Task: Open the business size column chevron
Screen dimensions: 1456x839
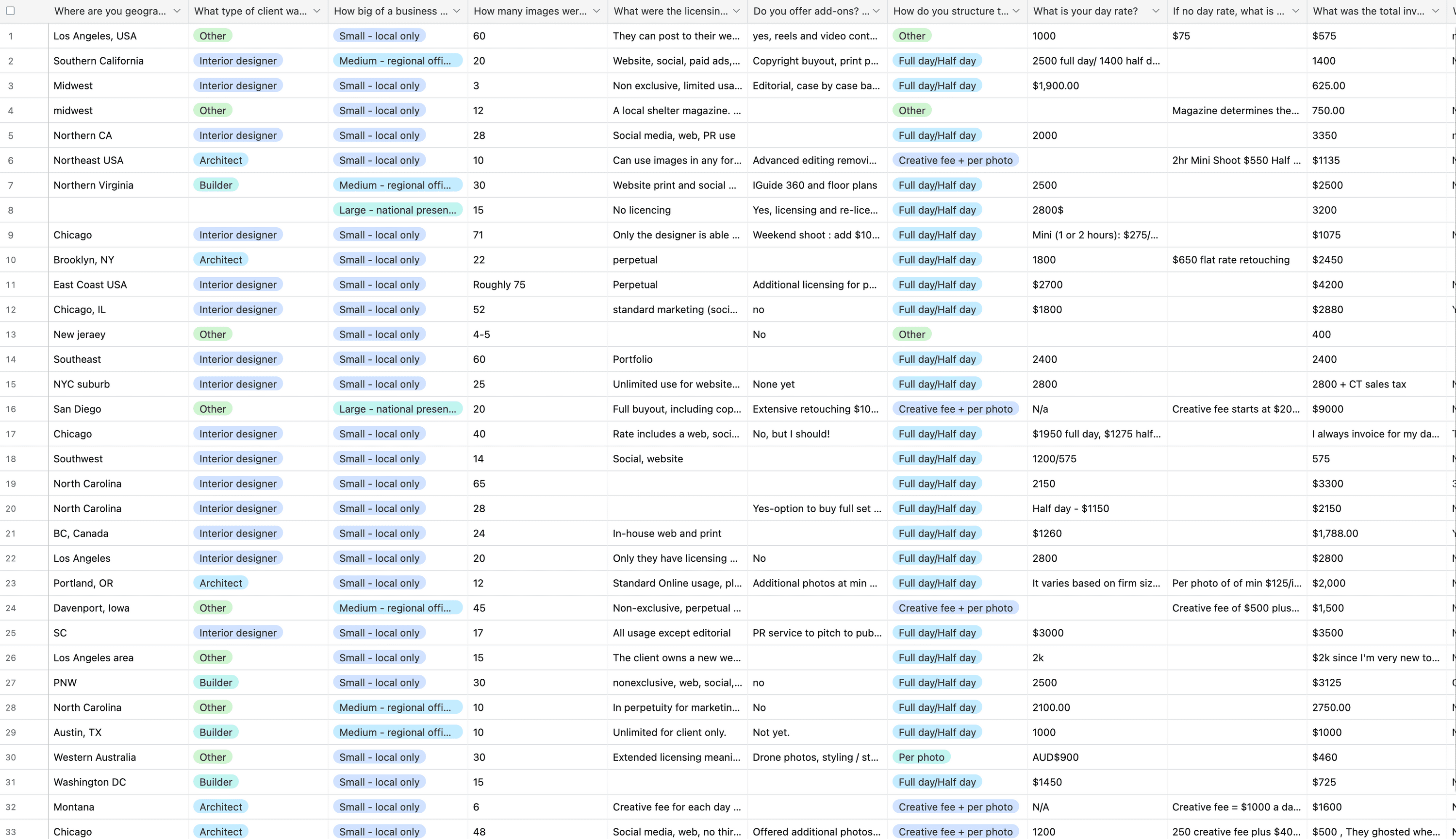Action: tap(457, 11)
